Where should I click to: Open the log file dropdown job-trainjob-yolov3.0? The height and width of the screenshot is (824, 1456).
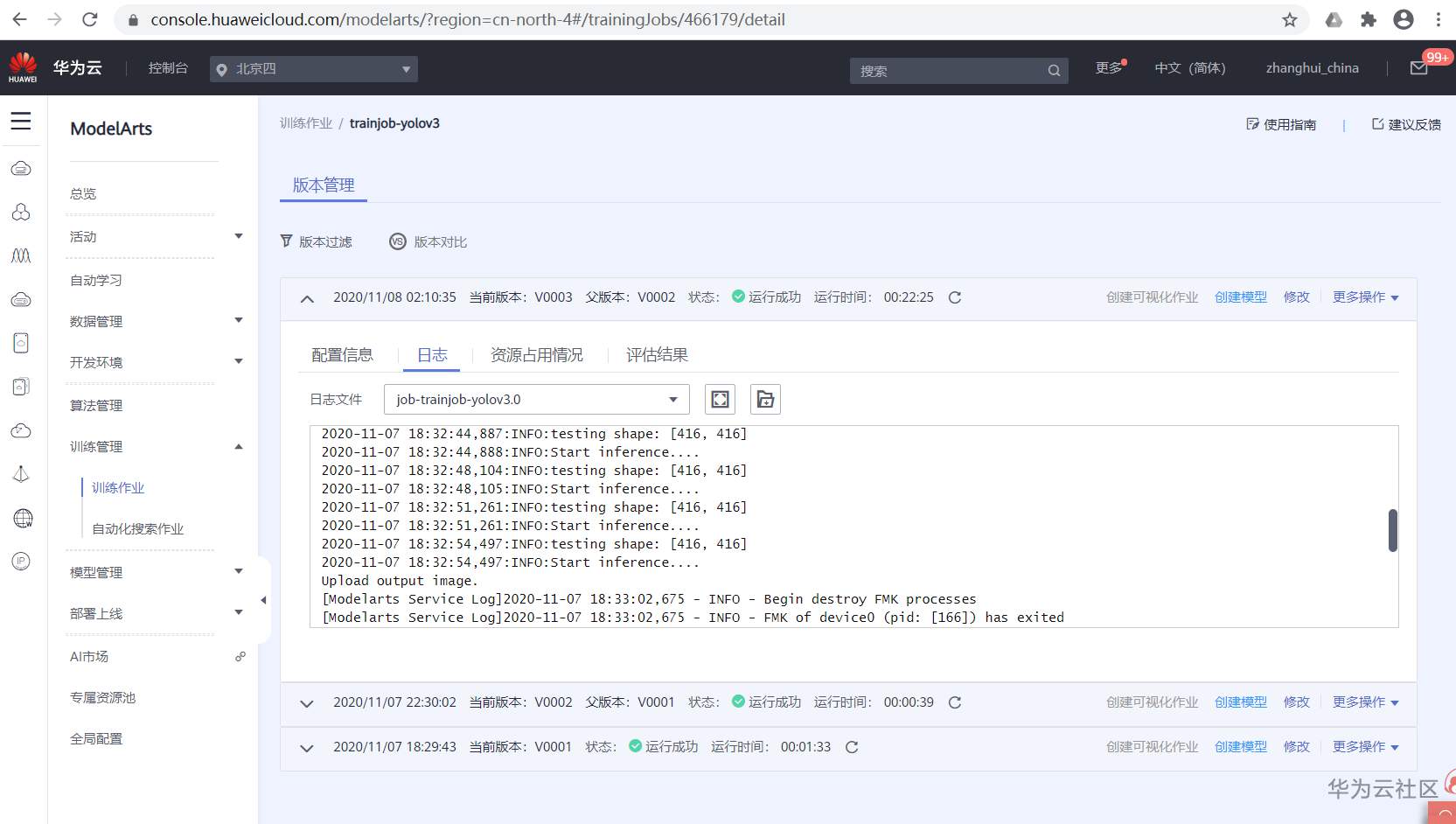tap(537, 400)
